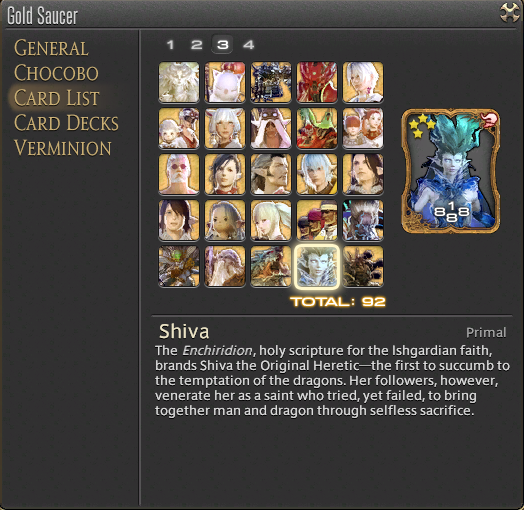Click the large Shiva card preview
Screen dimensions: 524x510
click(x=450, y=171)
